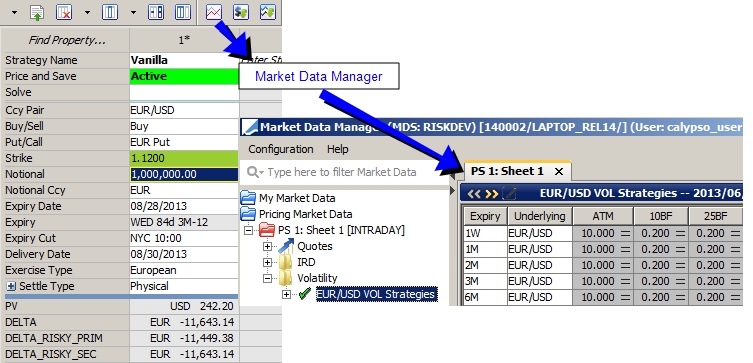This screenshot has width=753, height=363.
Task: Select the EUR/USD Ccy Pair value
Action: [x=184, y=110]
